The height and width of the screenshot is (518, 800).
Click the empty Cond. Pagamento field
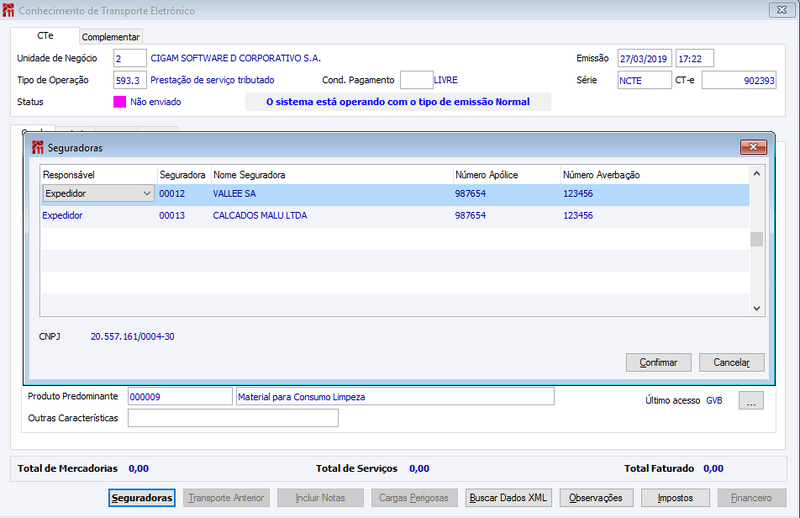click(x=416, y=80)
